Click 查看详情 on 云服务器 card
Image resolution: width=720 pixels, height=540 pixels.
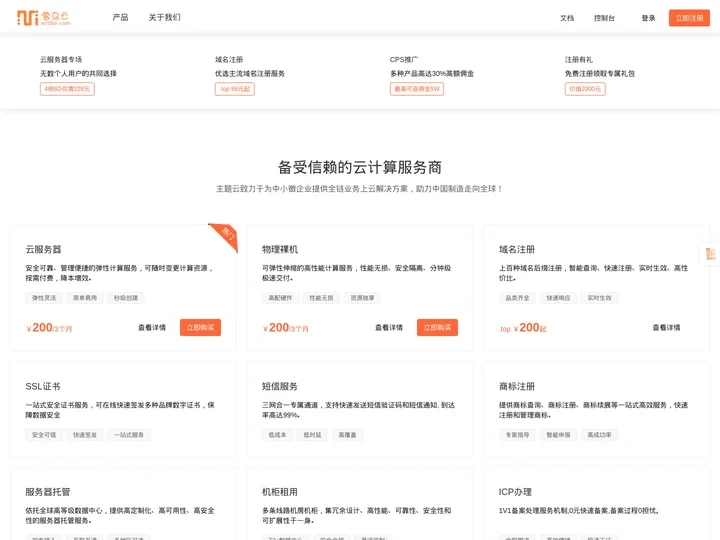click(152, 327)
